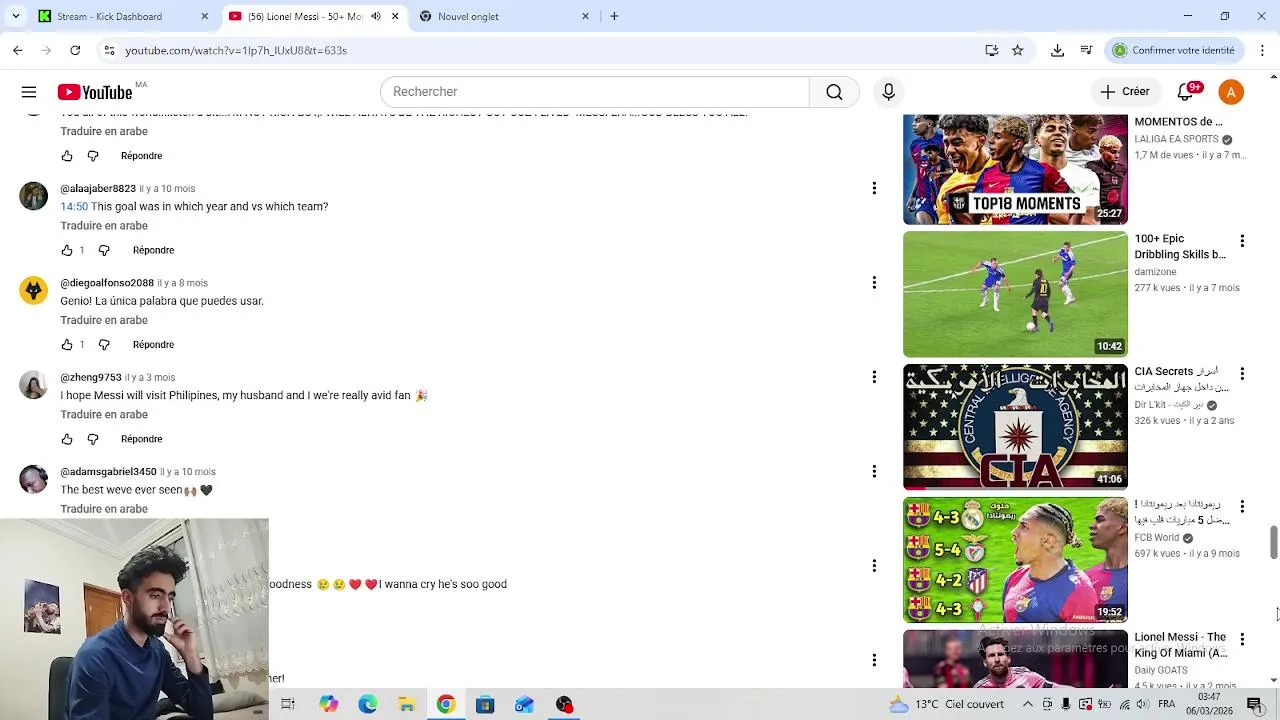The height and width of the screenshot is (720, 1280).
Task: Like the comment by @alaajaber8823
Action: coord(67,250)
